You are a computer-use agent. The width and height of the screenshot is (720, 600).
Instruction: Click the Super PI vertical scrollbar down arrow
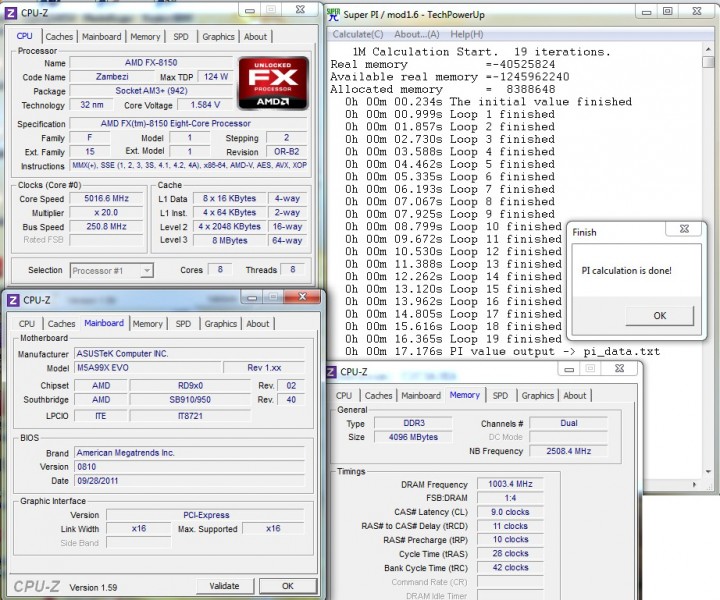[708, 472]
